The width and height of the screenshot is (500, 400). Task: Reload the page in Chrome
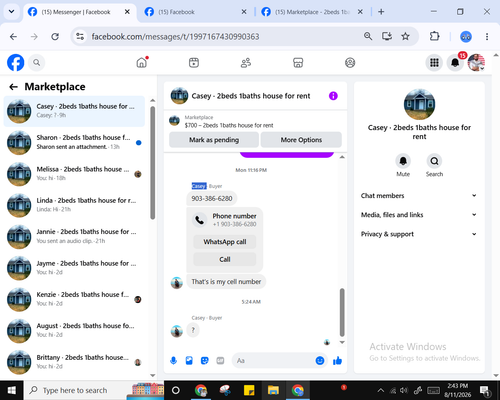pos(55,36)
